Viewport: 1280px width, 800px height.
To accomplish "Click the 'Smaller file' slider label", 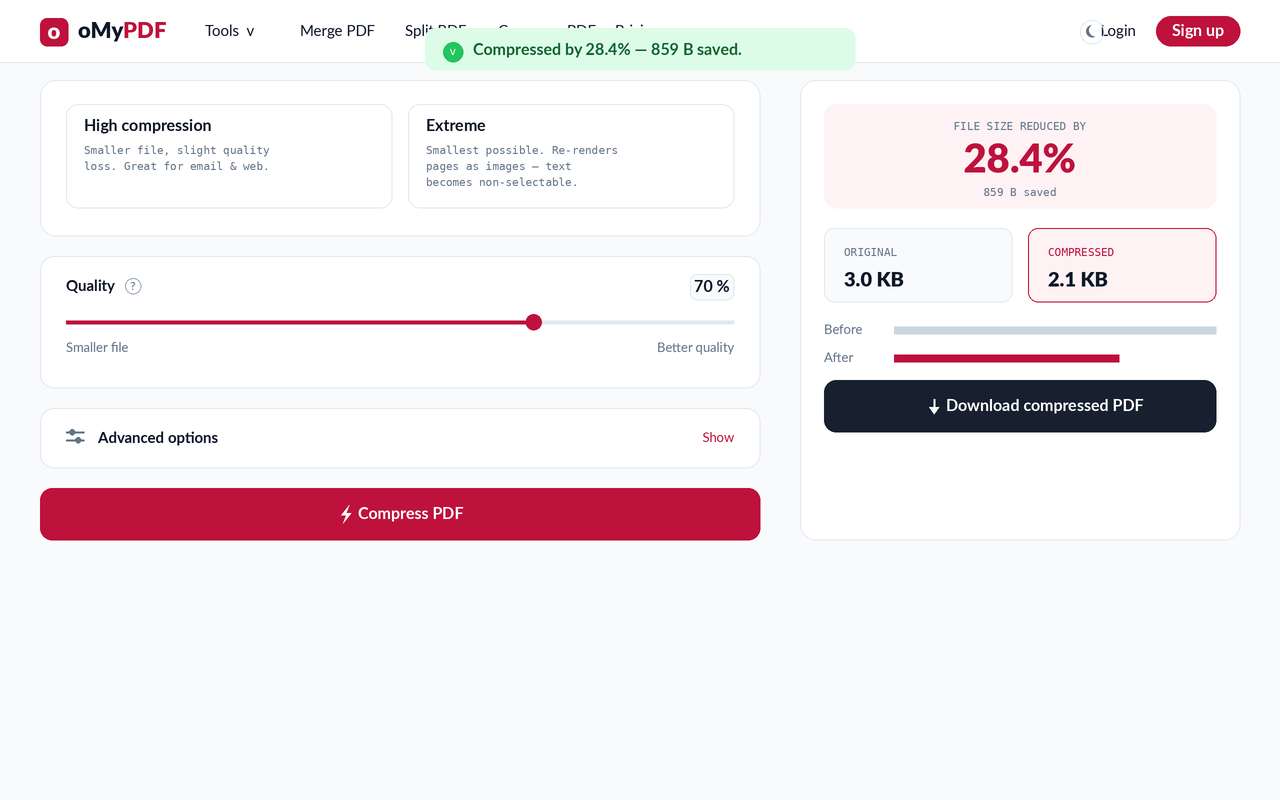I will 97,347.
